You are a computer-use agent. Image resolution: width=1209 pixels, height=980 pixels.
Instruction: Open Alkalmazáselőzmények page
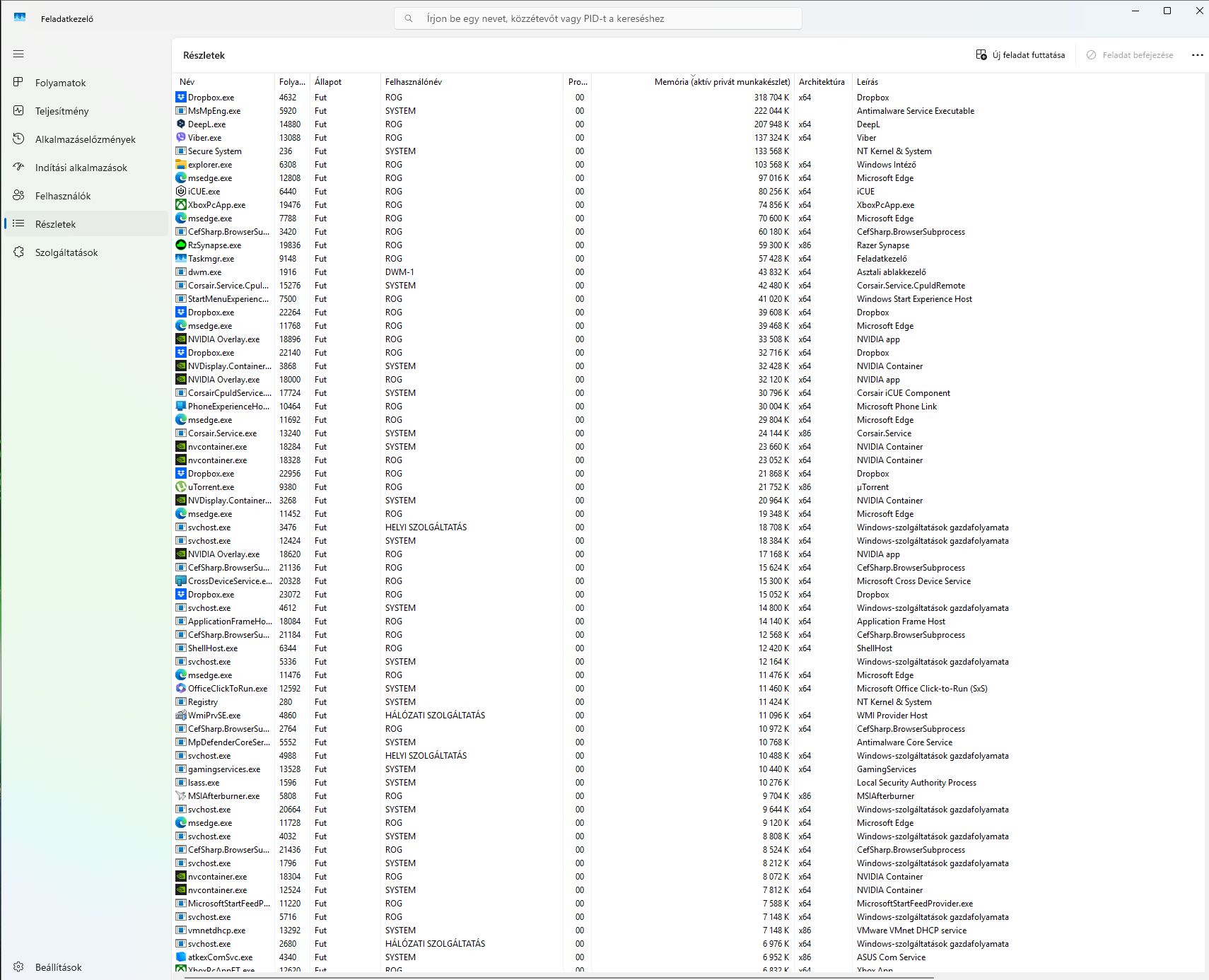[x=86, y=139]
